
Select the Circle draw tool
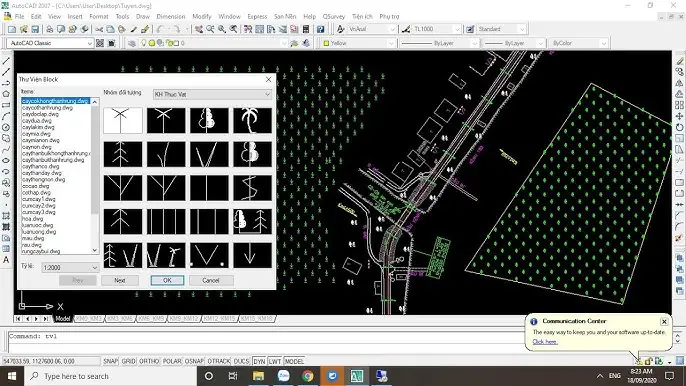coord(6,127)
